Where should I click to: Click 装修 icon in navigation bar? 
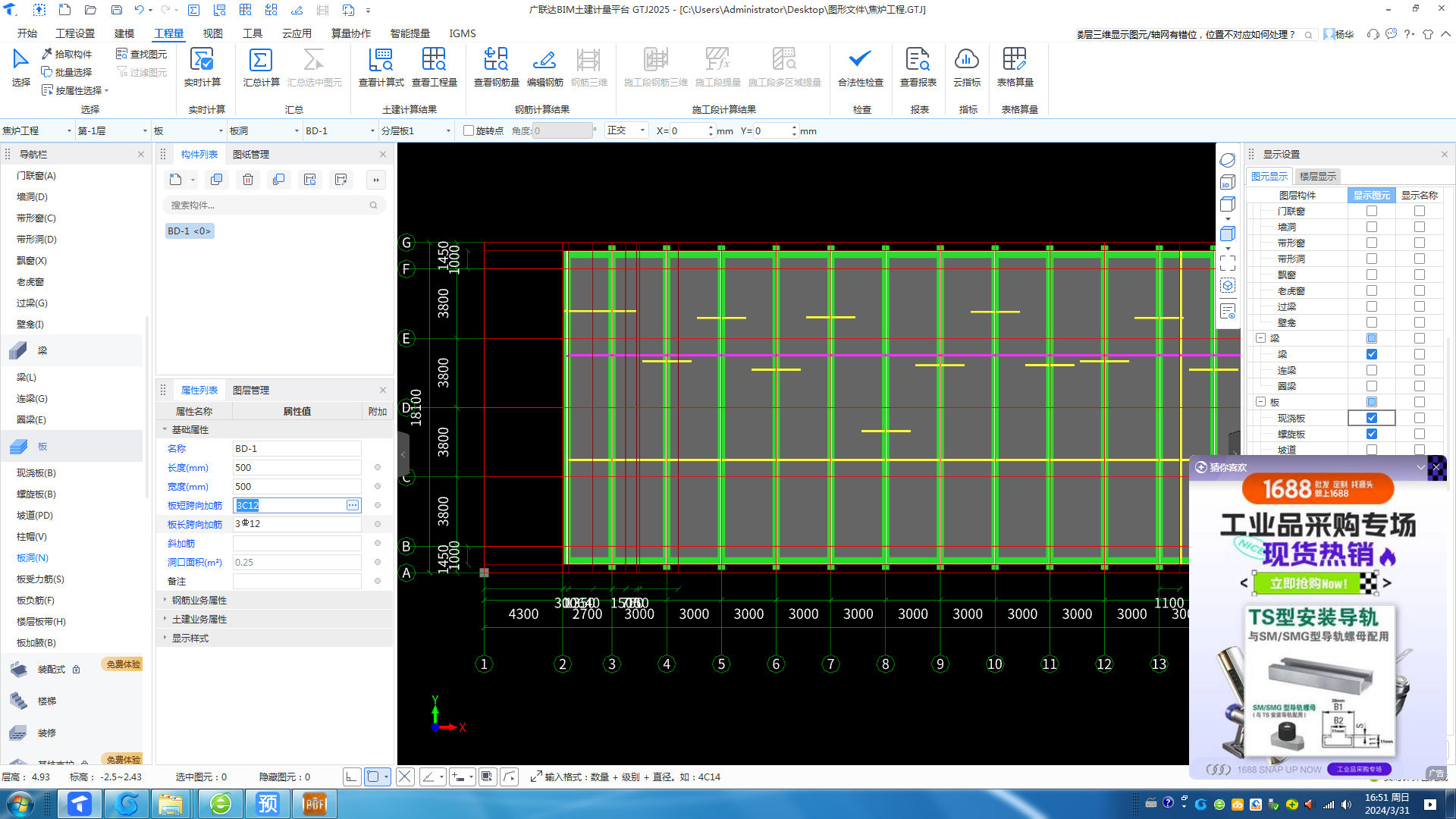tap(18, 733)
